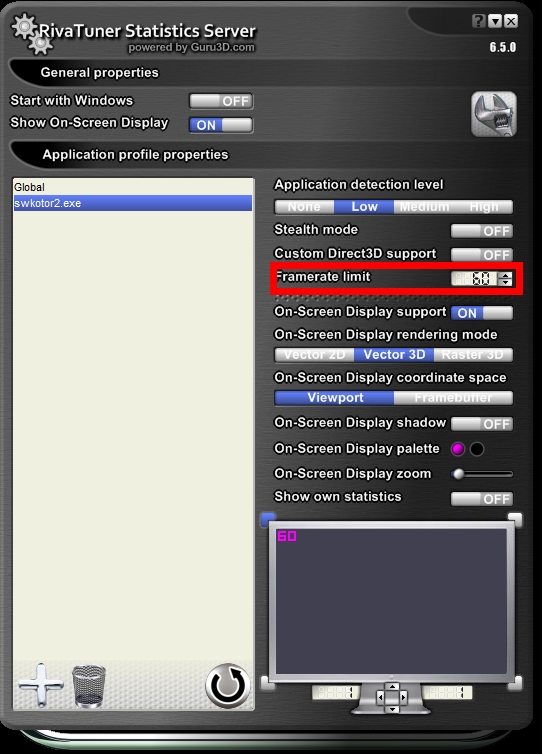Click the magenta OSD palette color
Viewport: 542px width, 754px height.
[x=458, y=449]
